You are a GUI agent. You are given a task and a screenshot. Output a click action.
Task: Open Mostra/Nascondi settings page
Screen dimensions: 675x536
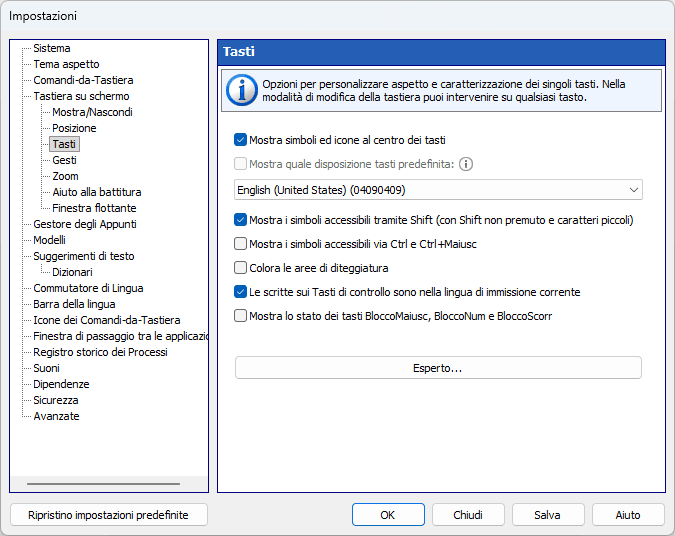(x=92, y=112)
